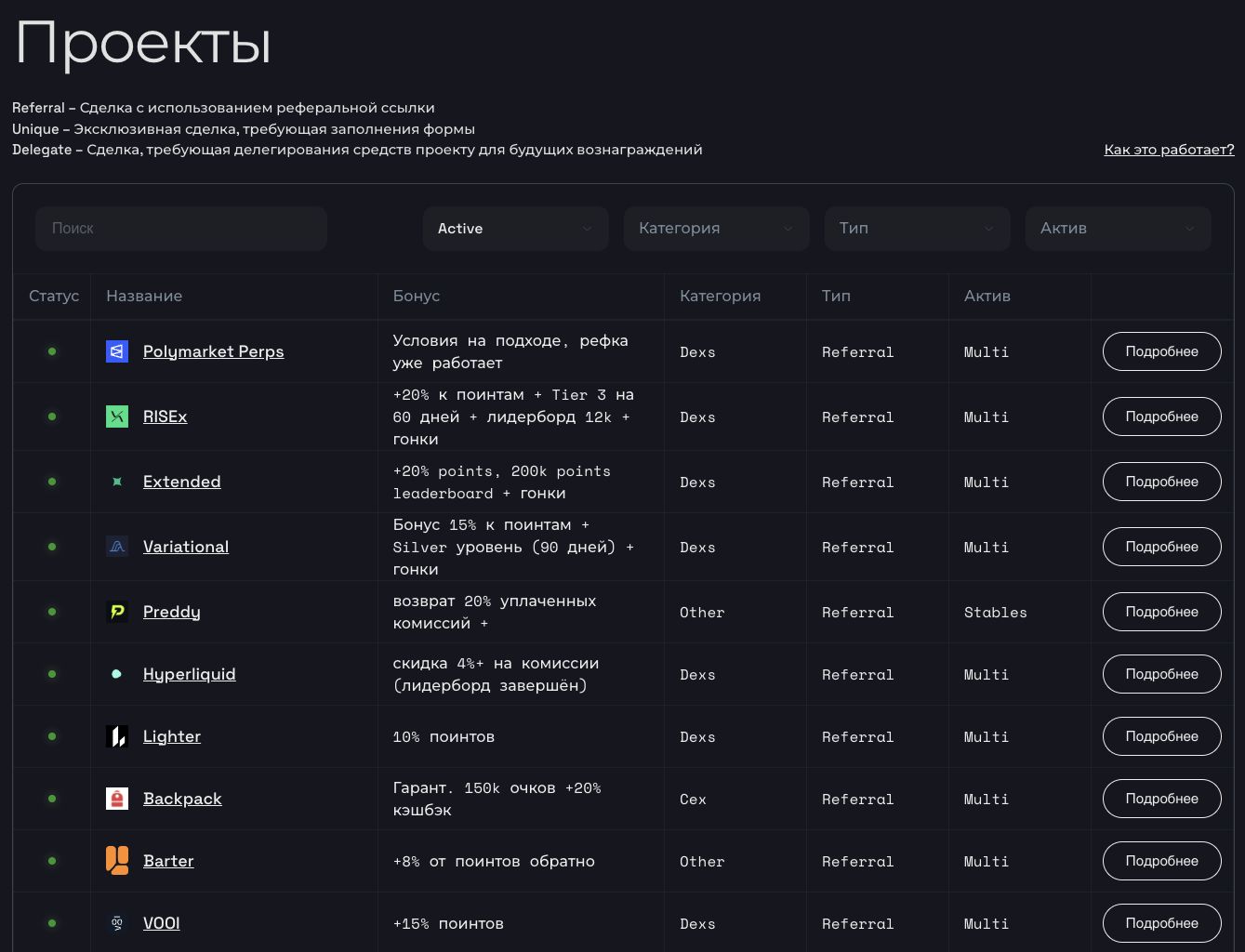1245x952 pixels.
Task: Click the Variational logo icon
Action: [x=117, y=547]
